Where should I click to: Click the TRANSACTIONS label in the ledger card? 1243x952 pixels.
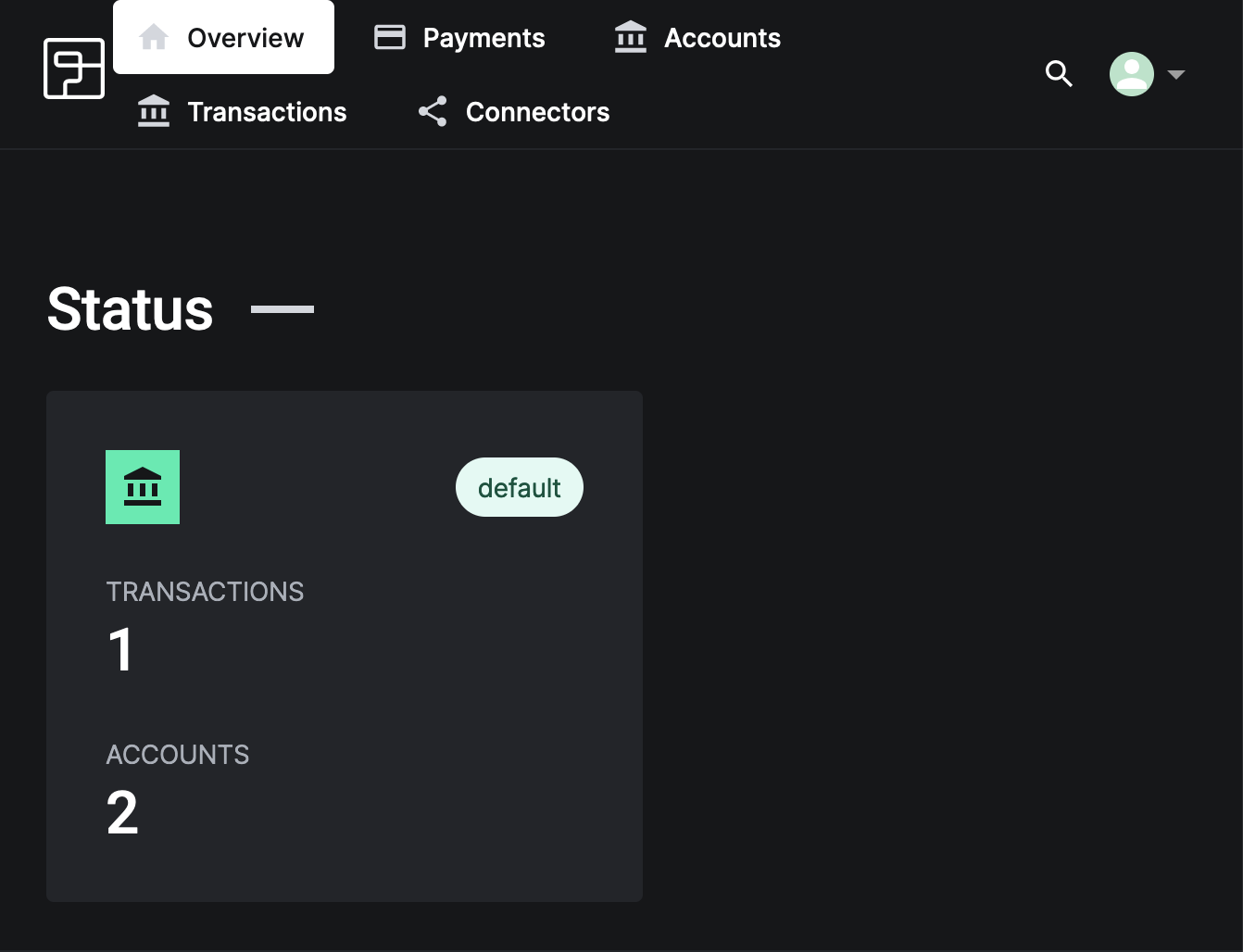(x=205, y=592)
